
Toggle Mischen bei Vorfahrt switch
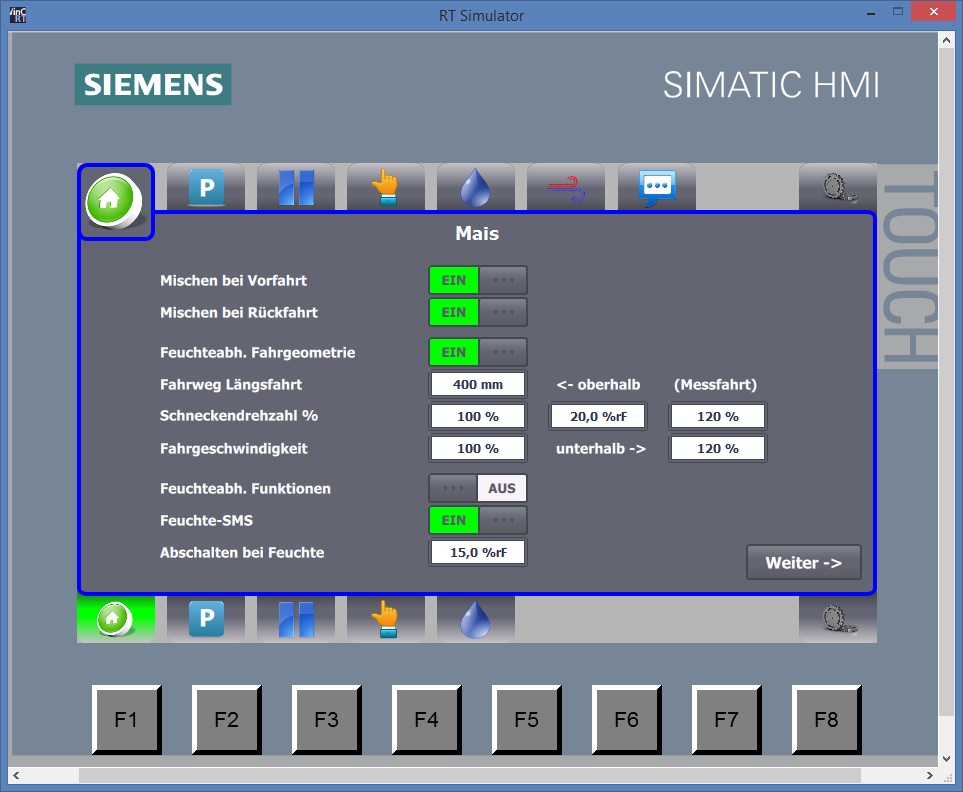[477, 281]
